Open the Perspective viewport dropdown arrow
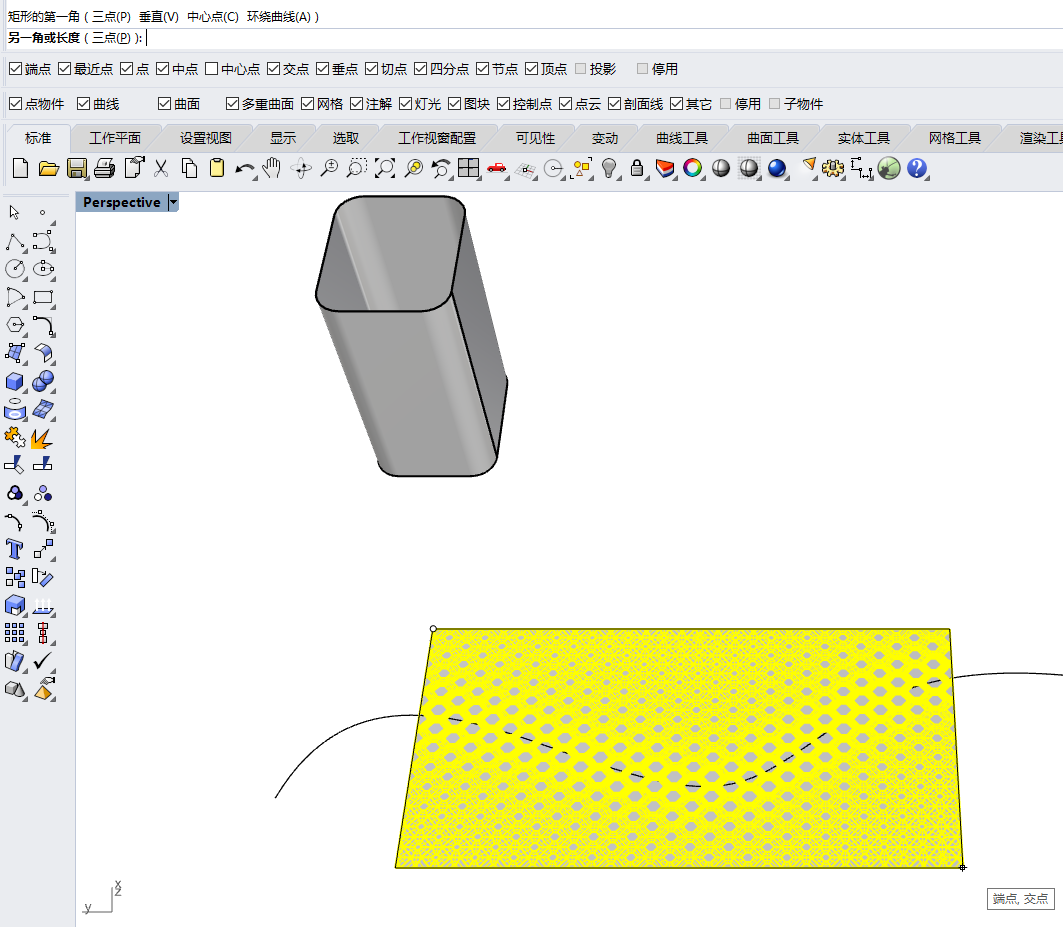The height and width of the screenshot is (927, 1063). point(174,202)
